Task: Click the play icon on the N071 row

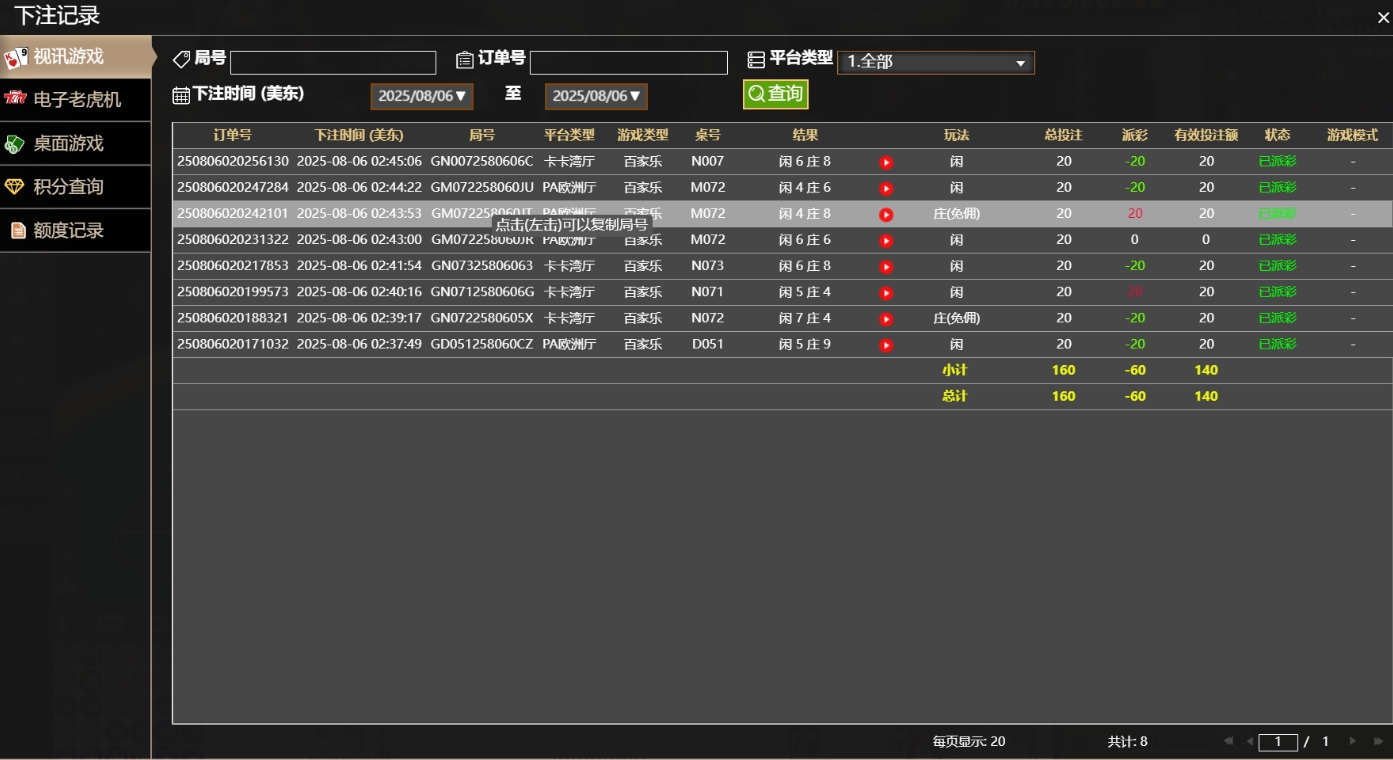Action: tap(886, 293)
